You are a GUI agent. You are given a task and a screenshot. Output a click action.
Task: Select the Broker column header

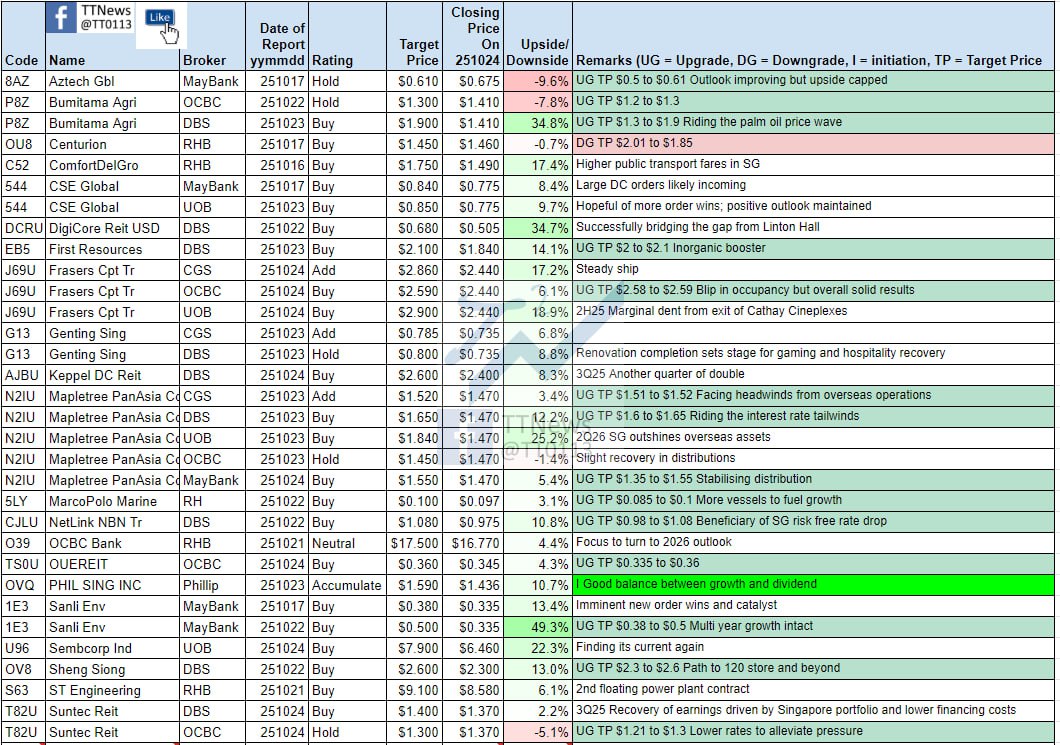point(204,60)
